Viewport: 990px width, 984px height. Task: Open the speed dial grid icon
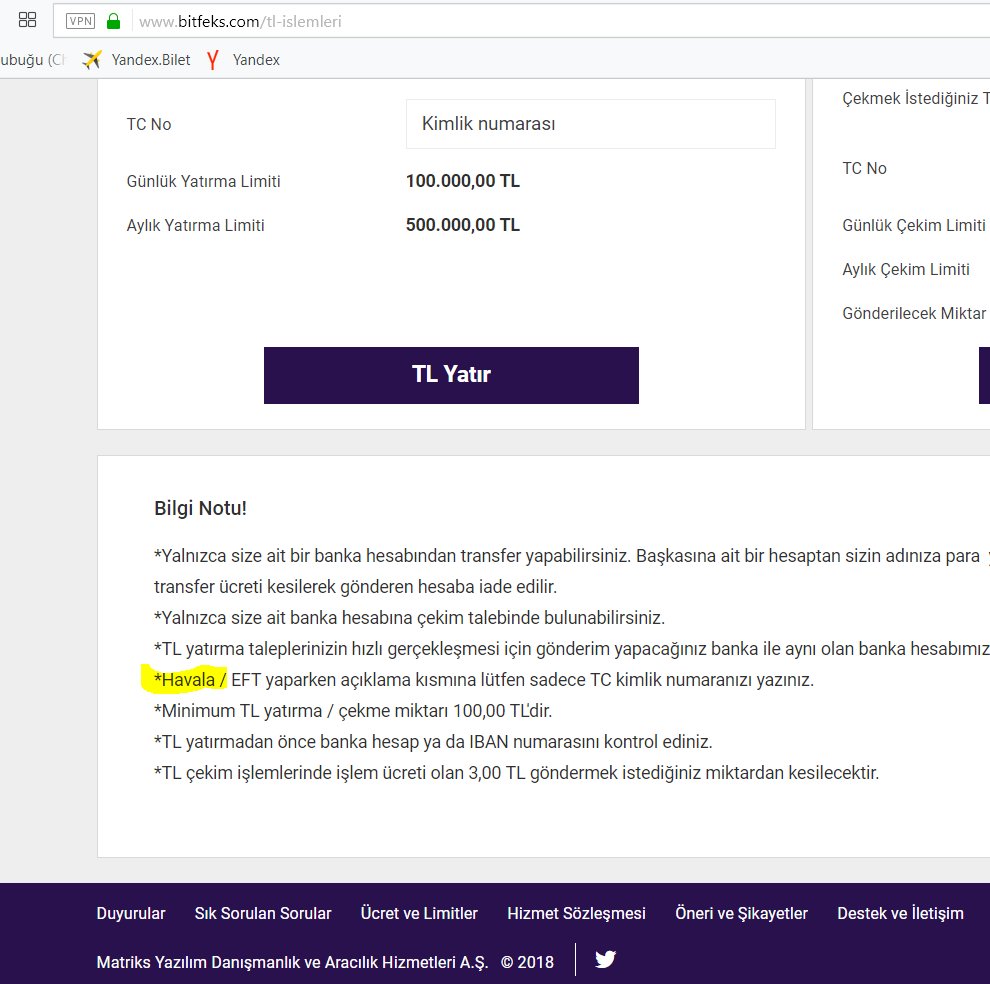tap(27, 20)
